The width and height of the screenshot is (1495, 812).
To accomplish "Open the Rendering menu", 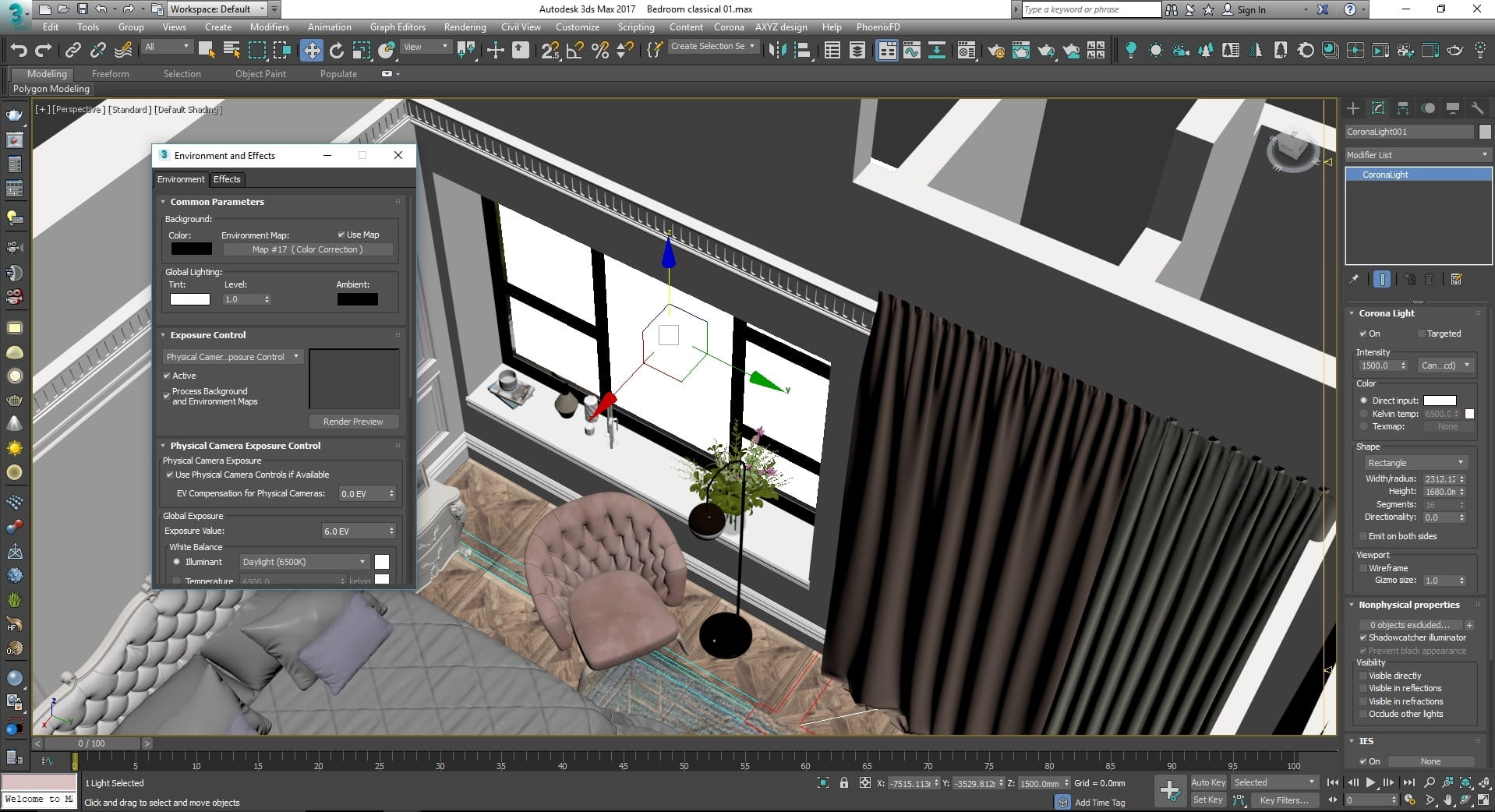I will click(465, 26).
